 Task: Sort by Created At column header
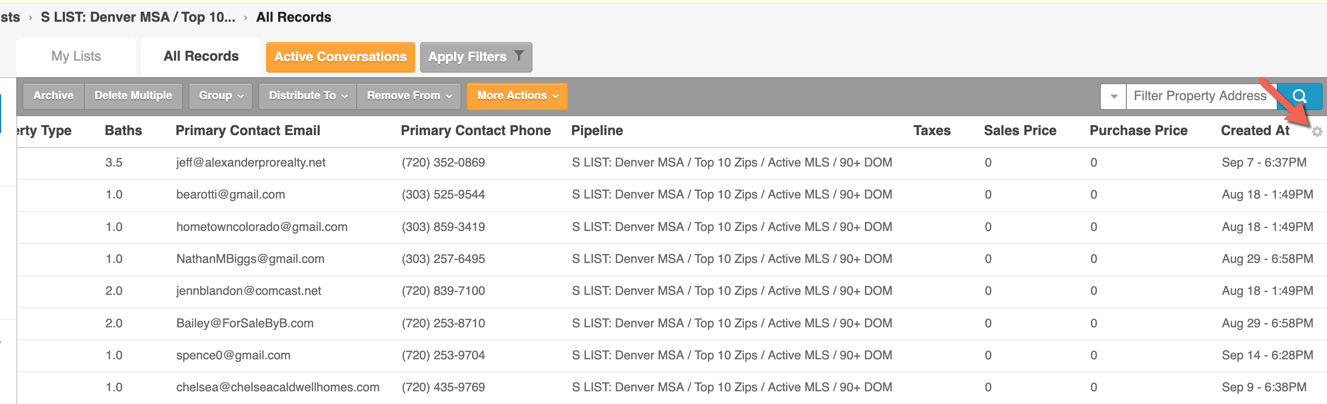click(x=1255, y=131)
